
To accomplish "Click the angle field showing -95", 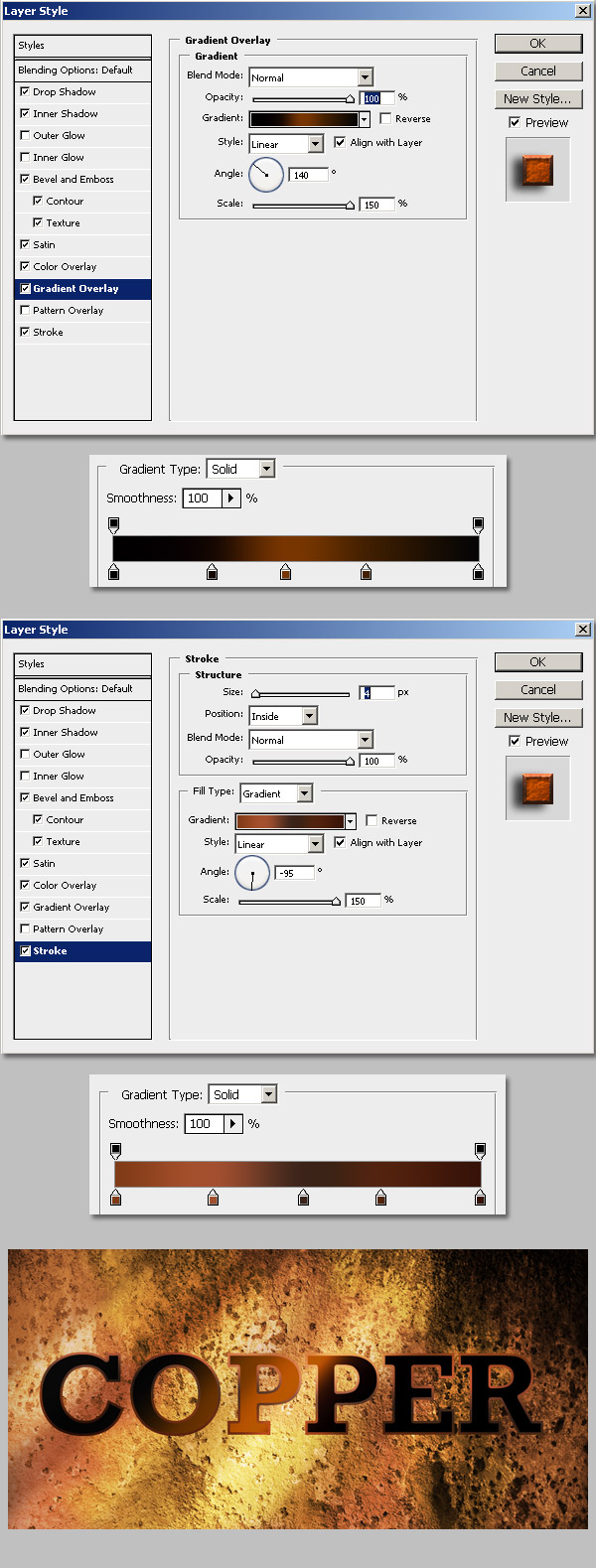I will tap(294, 873).
